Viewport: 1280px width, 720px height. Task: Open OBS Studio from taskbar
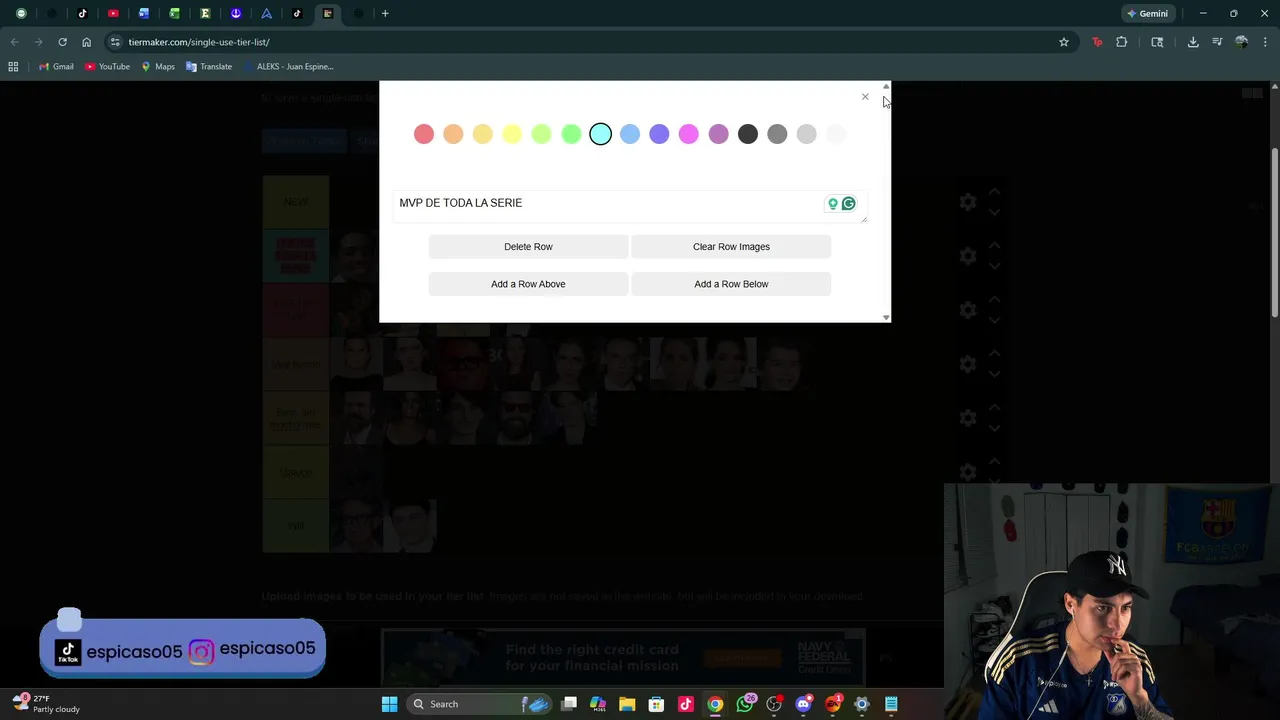[x=774, y=704]
